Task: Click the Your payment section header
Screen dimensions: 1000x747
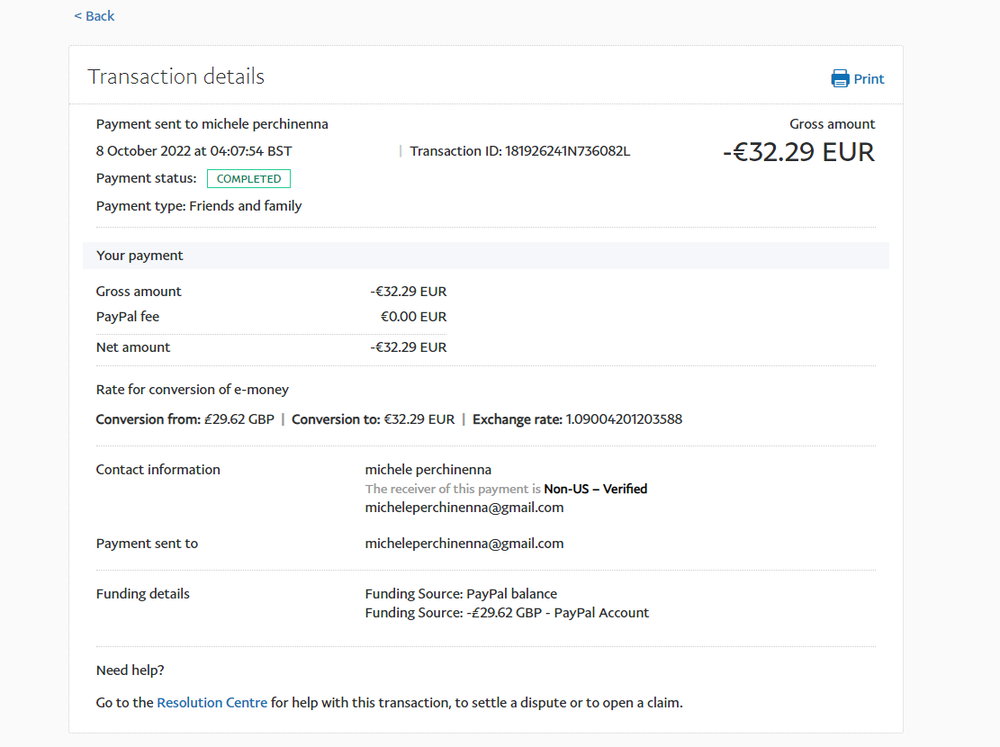Action: pos(140,256)
